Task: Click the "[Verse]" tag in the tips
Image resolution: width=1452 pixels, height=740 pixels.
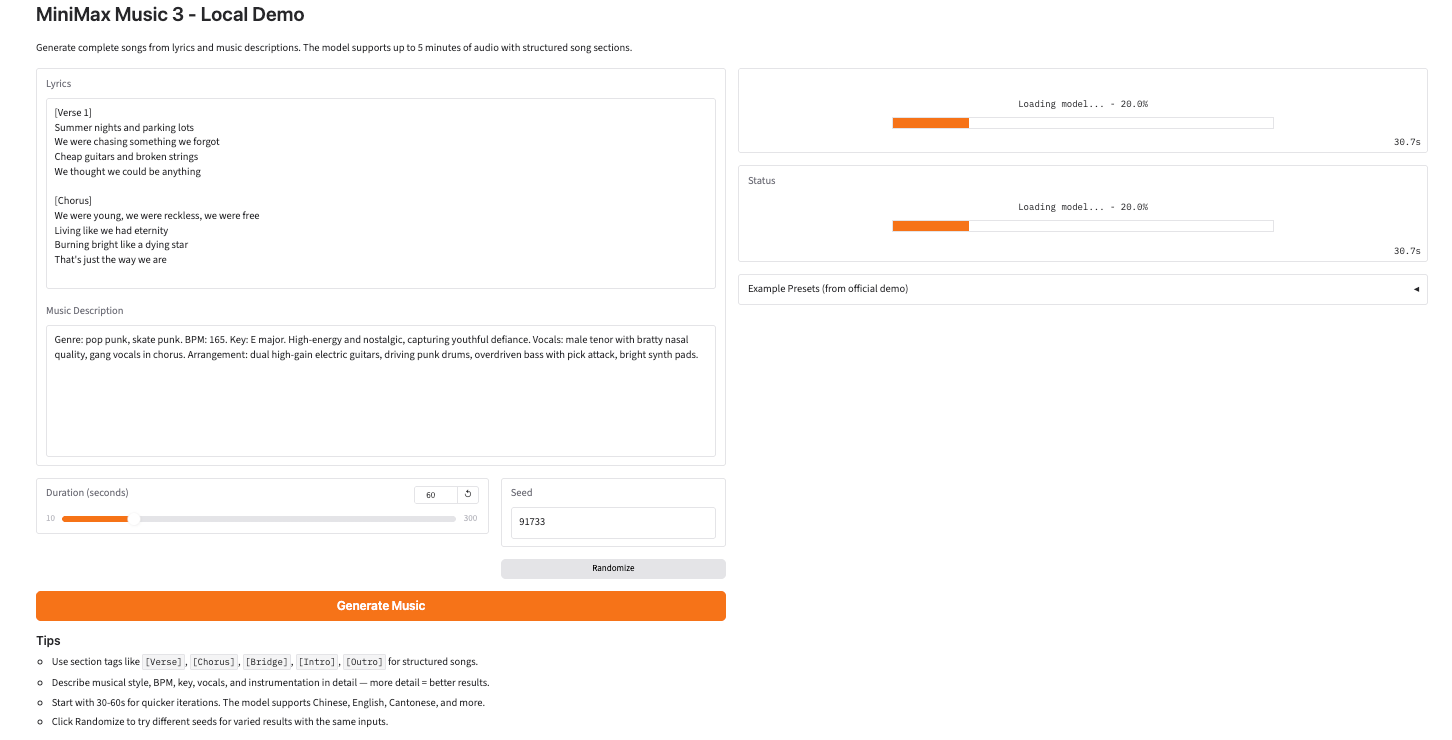Action: (x=163, y=662)
